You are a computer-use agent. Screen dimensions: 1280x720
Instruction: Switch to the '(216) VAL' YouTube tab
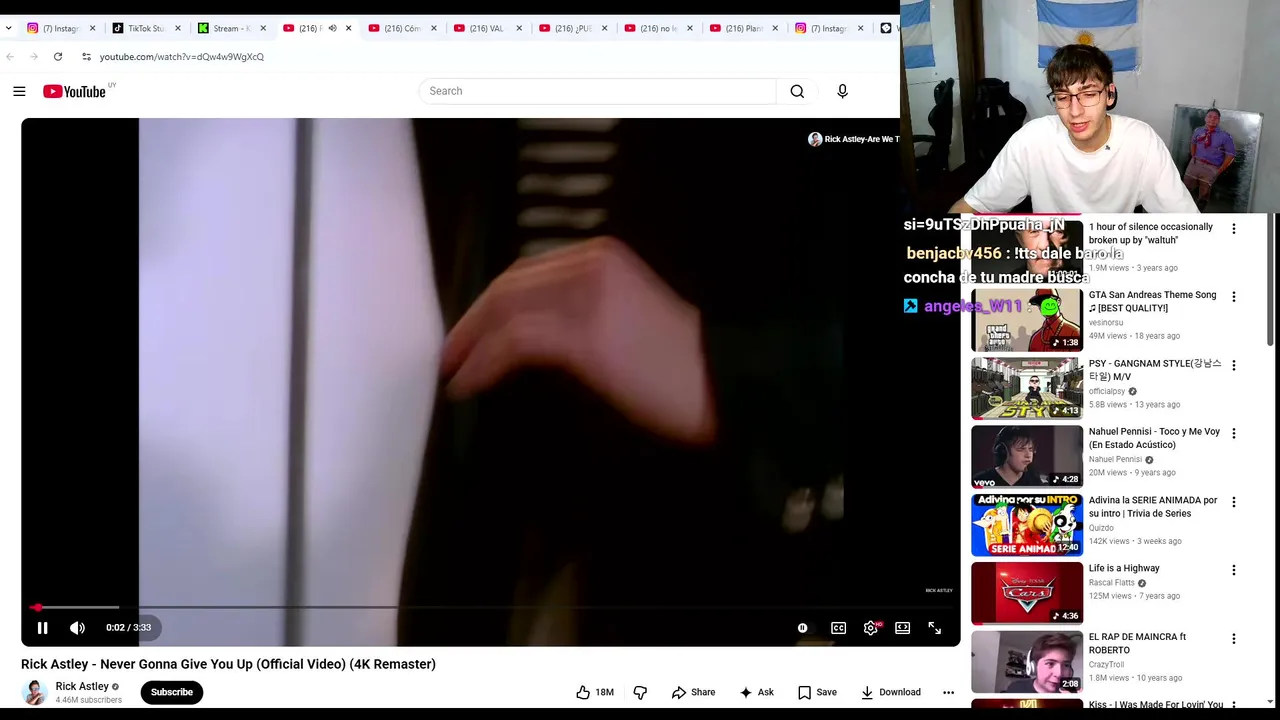tap(486, 28)
